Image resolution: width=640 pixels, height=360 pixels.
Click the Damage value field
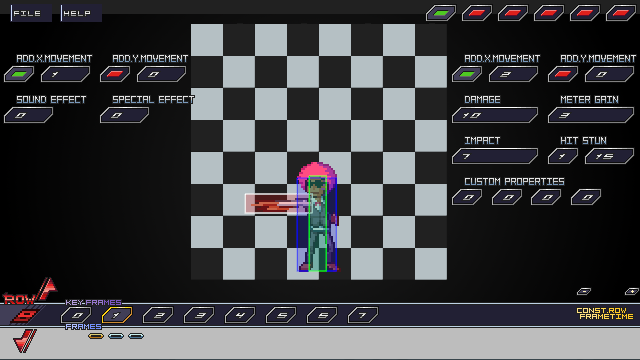click(495, 115)
